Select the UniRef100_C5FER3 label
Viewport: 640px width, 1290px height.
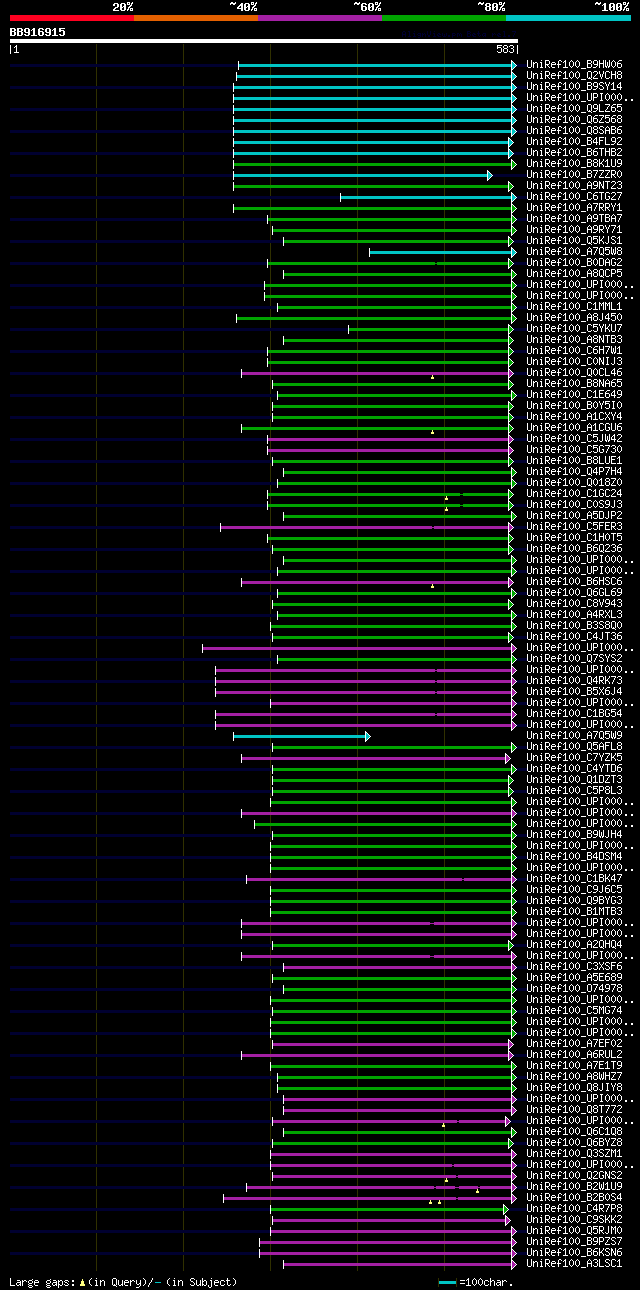pos(573,526)
